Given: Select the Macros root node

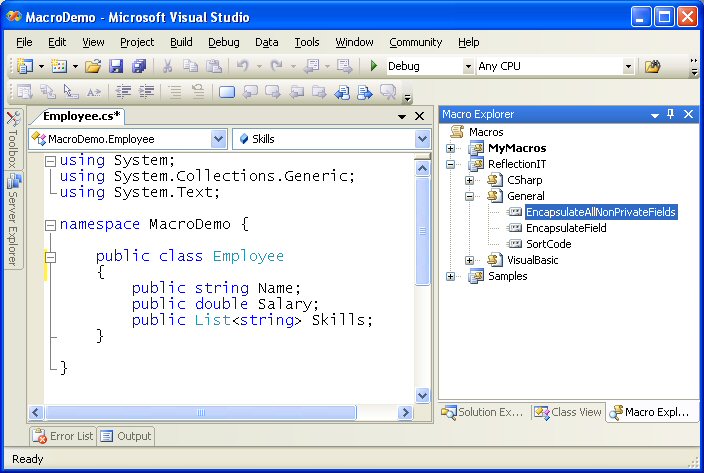Looking at the screenshot, I should click(486, 132).
